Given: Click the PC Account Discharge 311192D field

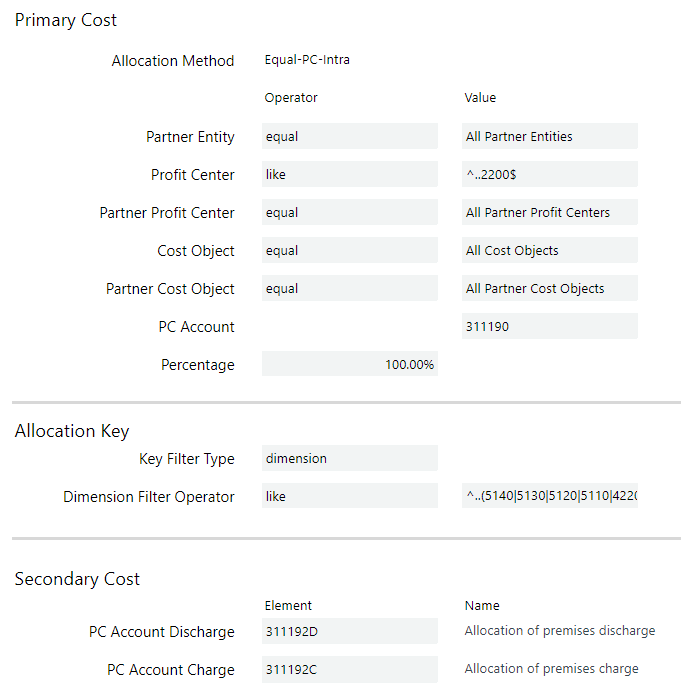Looking at the screenshot, I should (x=349, y=632).
